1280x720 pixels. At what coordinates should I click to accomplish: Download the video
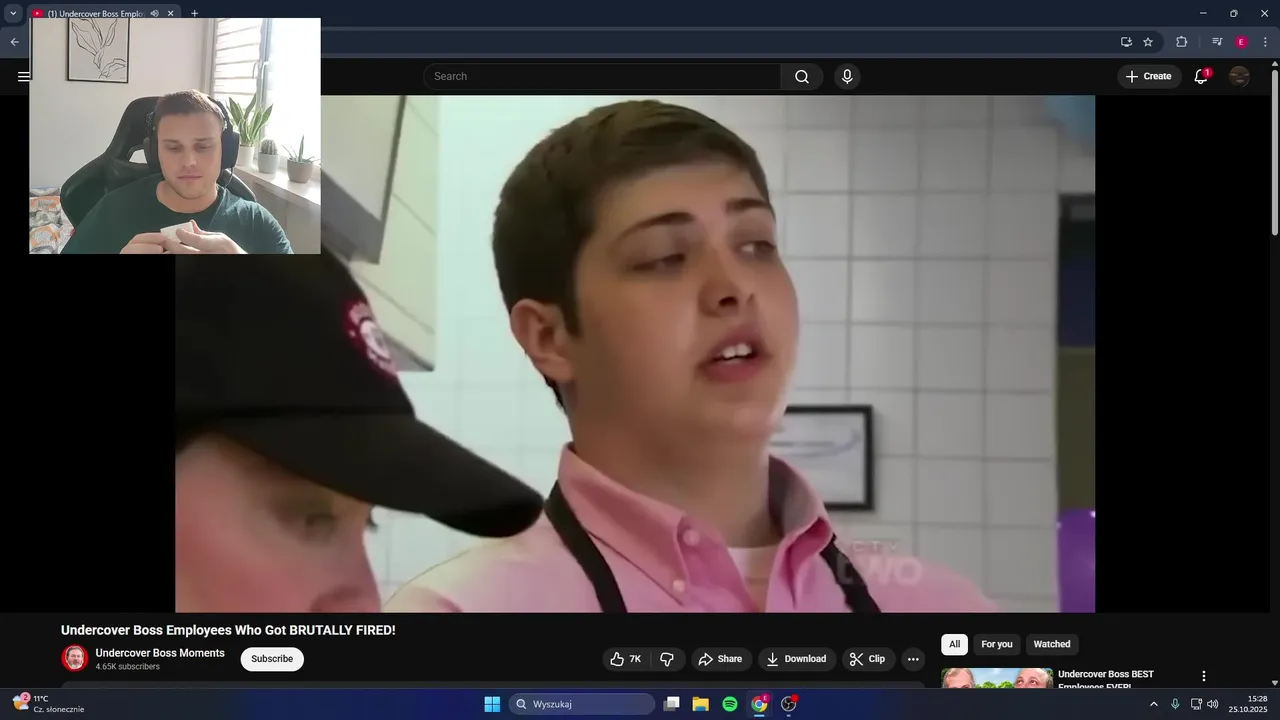coord(796,659)
